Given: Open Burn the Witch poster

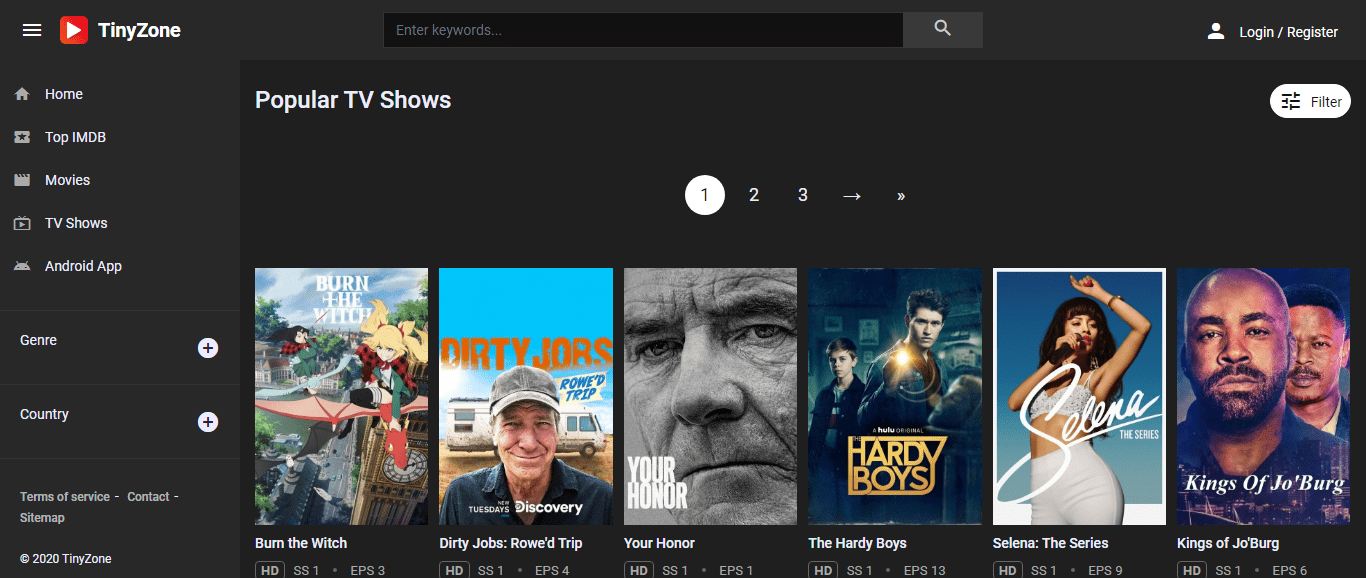Looking at the screenshot, I should [341, 396].
